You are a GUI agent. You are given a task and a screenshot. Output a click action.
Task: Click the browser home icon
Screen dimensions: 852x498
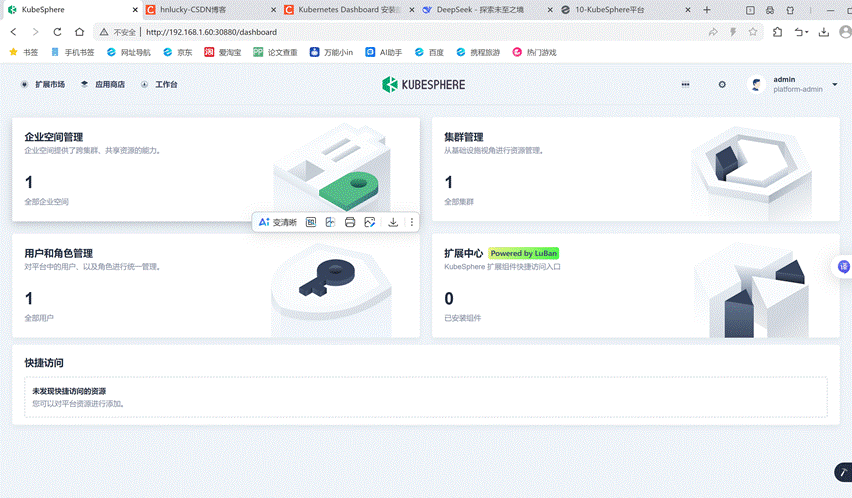(x=79, y=32)
